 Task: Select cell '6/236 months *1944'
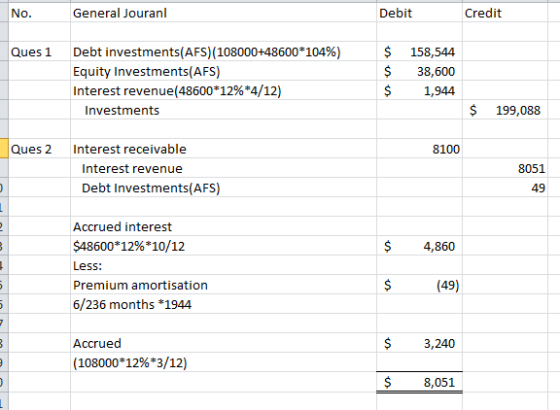pos(223,304)
